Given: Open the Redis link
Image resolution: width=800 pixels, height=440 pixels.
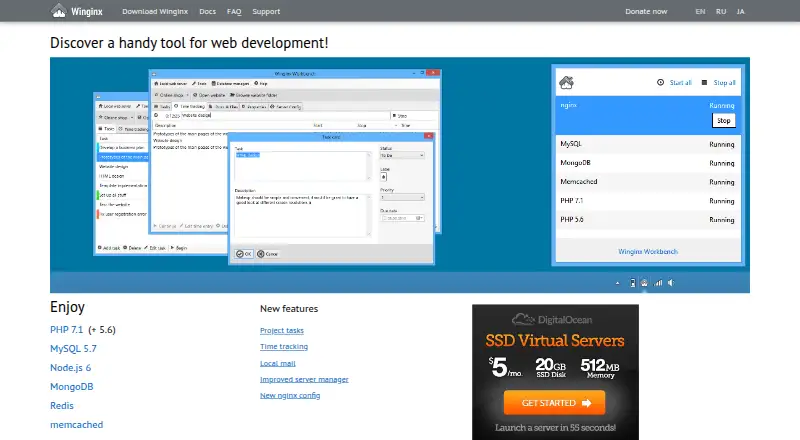Looking at the screenshot, I should (62, 405).
